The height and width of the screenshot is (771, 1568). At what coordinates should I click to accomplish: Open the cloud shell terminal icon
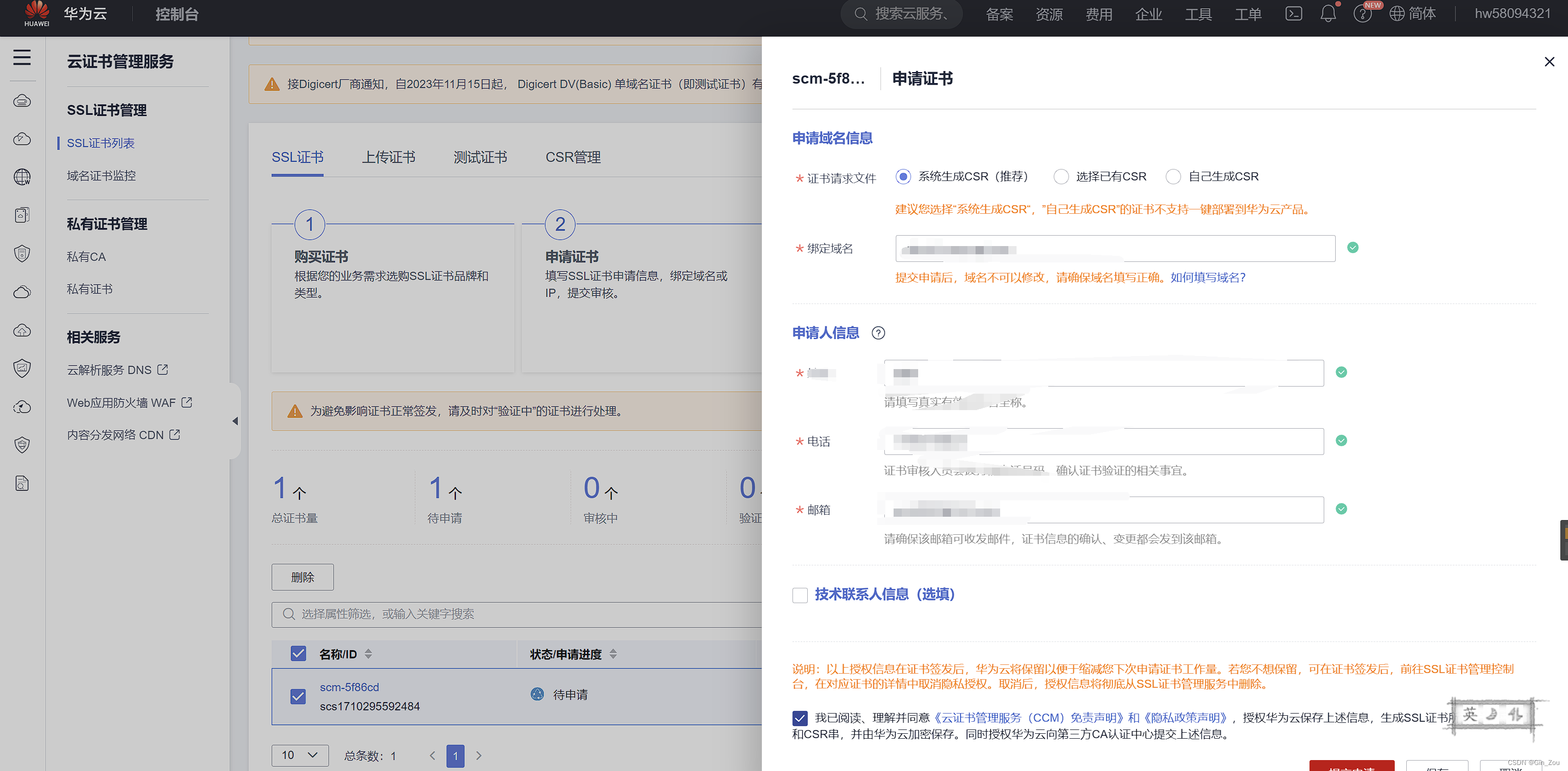[1294, 14]
